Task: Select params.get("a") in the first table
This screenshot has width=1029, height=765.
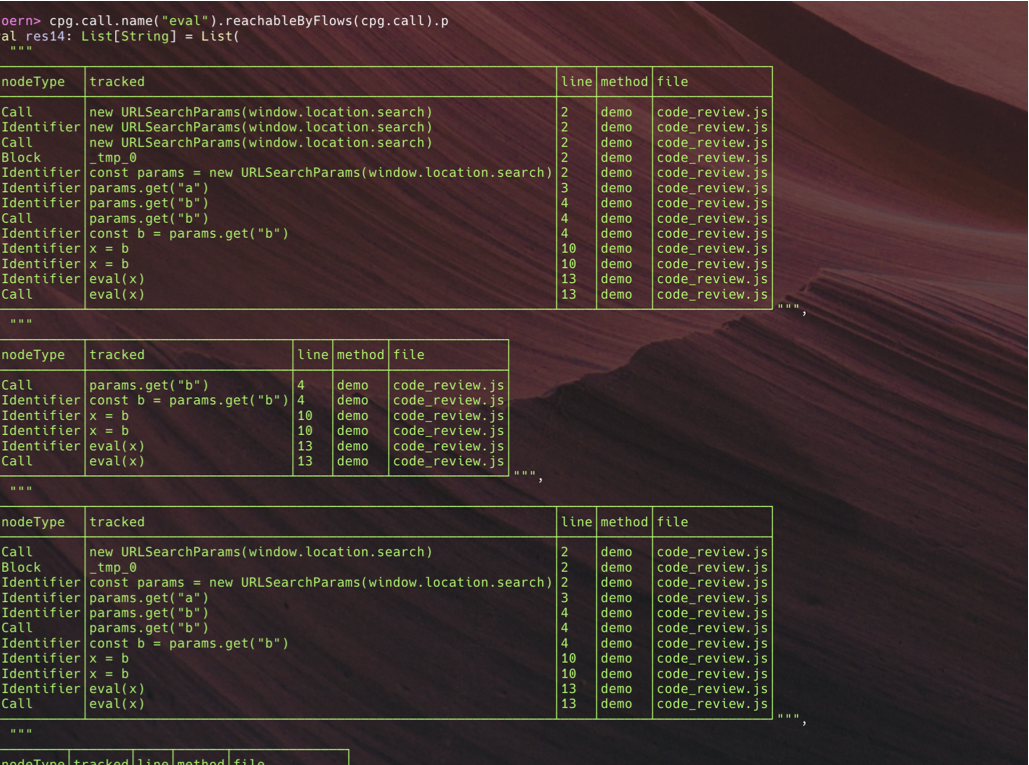Action: [149, 188]
